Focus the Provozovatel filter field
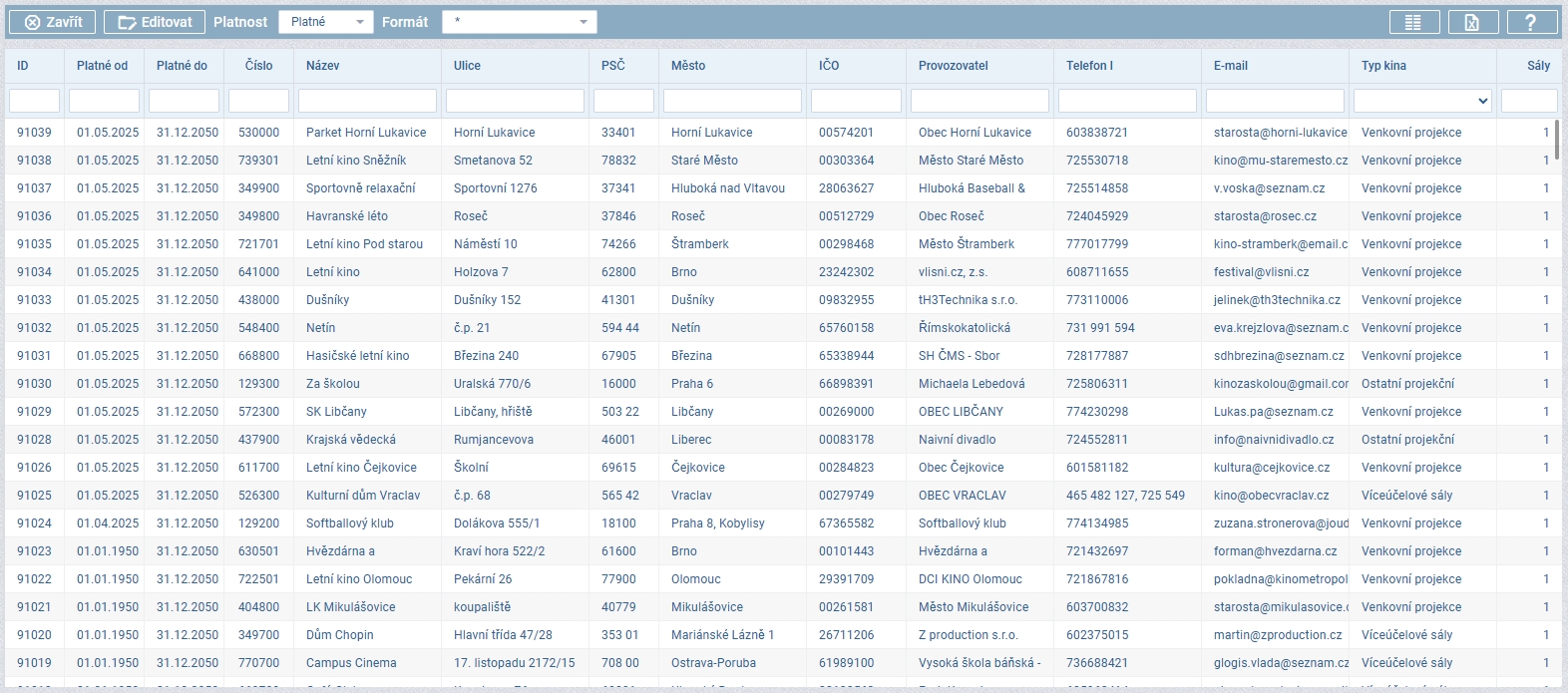The image size is (1568, 693). click(980, 101)
